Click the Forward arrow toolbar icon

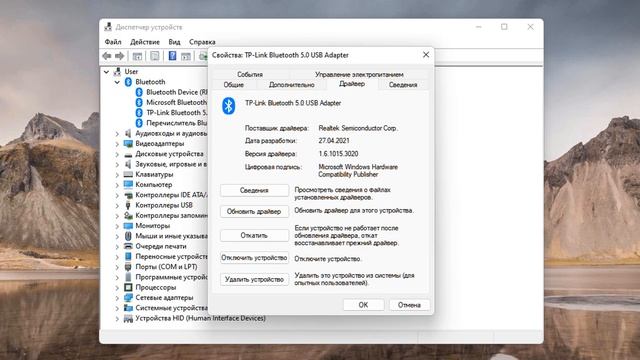(120, 56)
